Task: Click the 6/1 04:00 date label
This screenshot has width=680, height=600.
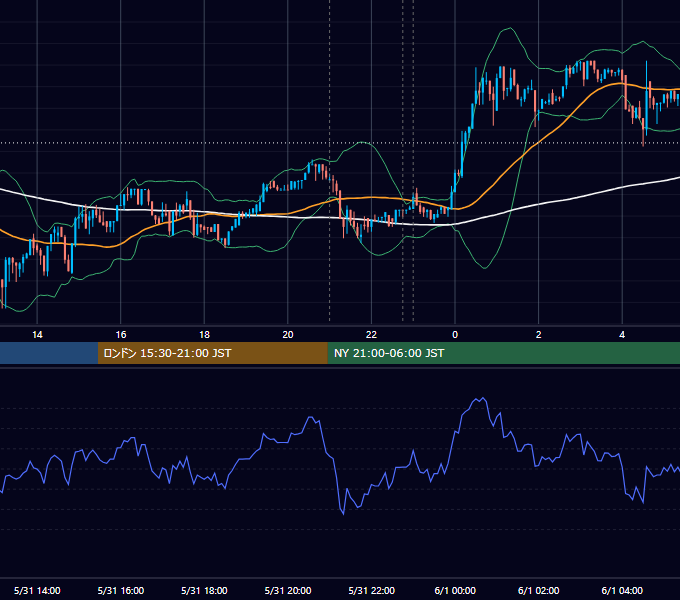Action: (622, 591)
